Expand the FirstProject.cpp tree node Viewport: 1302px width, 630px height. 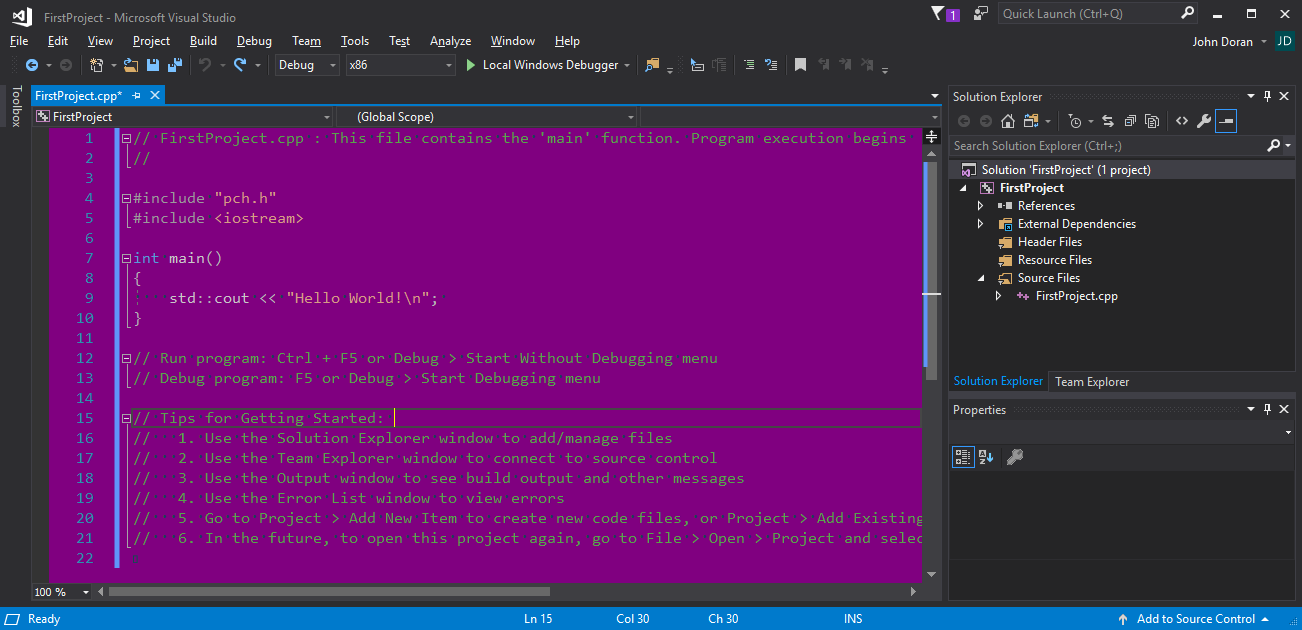(x=998, y=296)
